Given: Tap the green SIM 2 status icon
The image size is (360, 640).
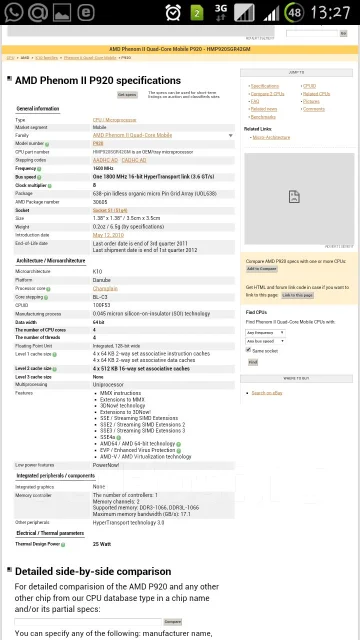Looking at the screenshot, I should pos(197,13).
